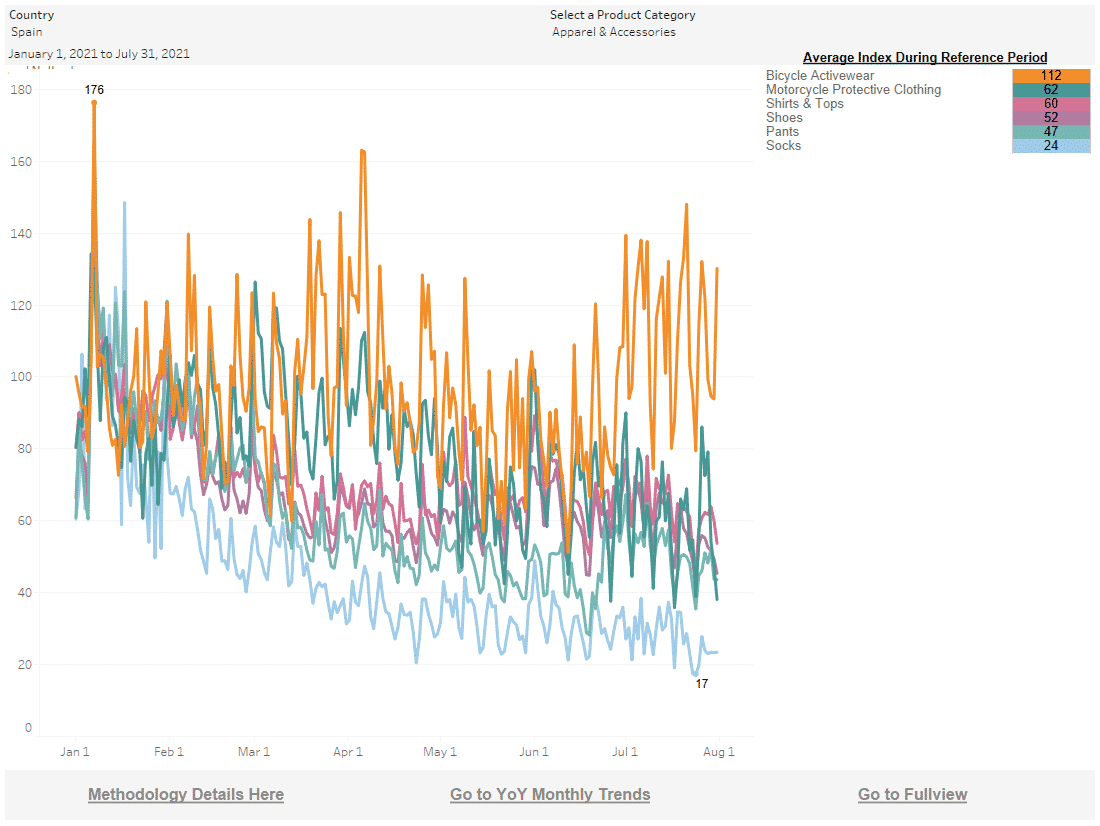The image size is (1100, 826).
Task: Go to YoY Monthly Trends
Action: point(550,794)
